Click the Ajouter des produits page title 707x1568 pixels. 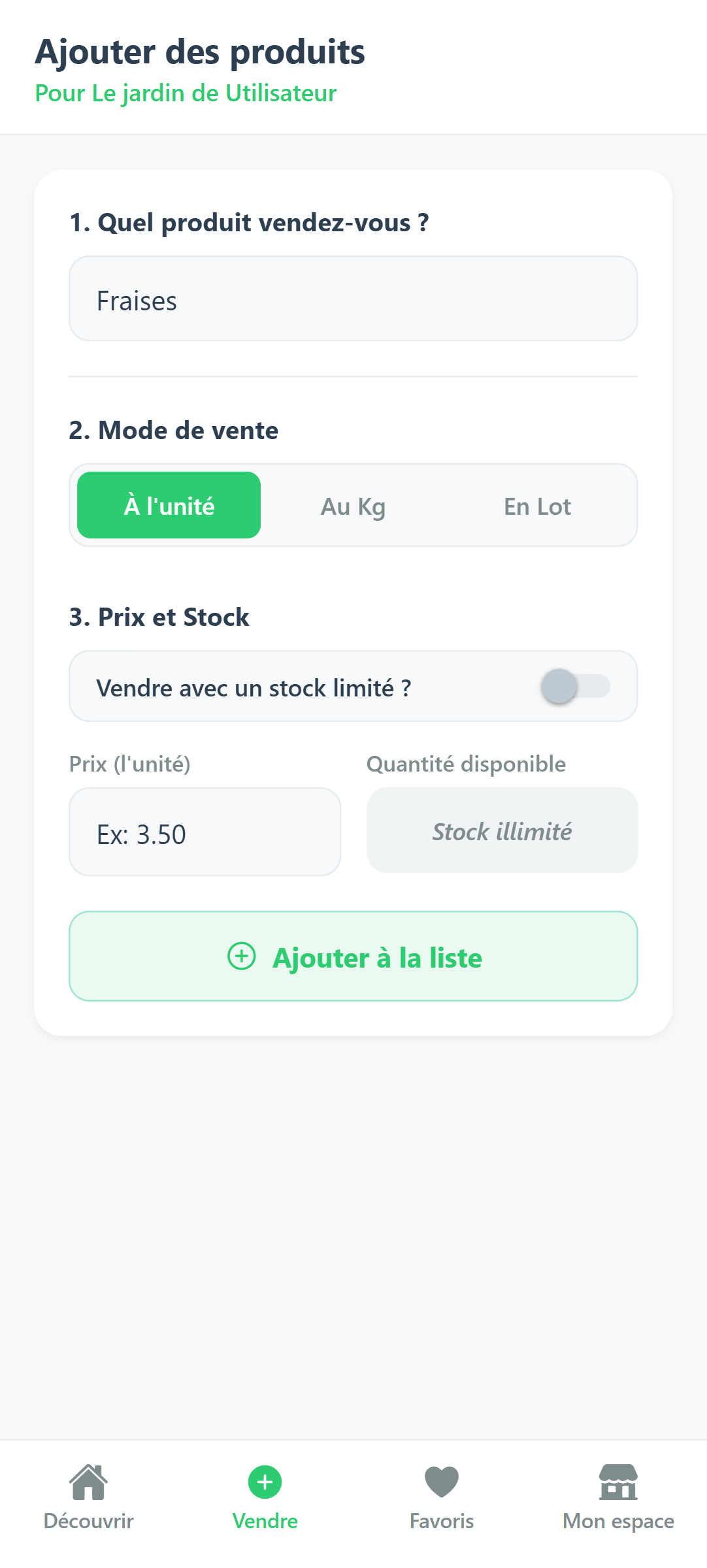click(200, 52)
